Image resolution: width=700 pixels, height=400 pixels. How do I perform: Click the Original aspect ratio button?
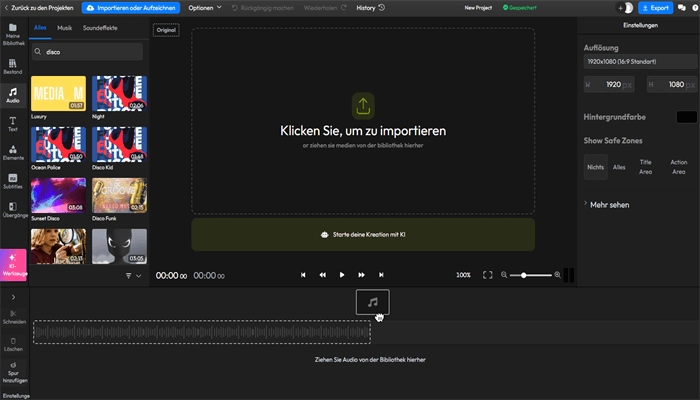point(166,30)
